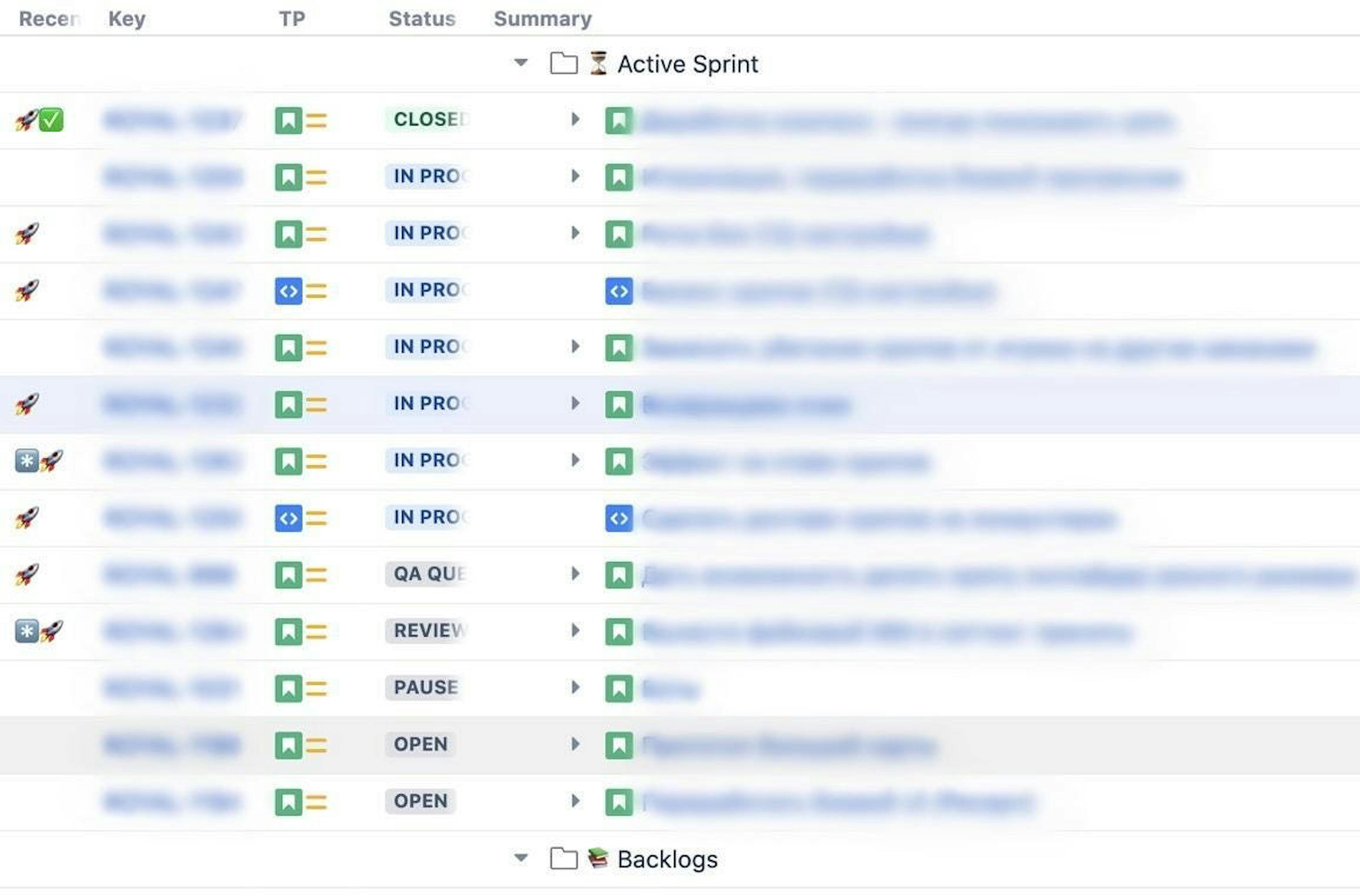Collapse the Active Sprint folder
This screenshot has height=896, width=1360.
coord(521,62)
